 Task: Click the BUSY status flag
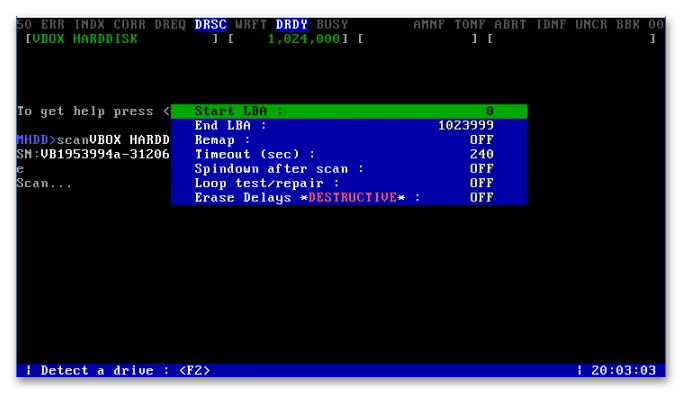(x=332, y=25)
